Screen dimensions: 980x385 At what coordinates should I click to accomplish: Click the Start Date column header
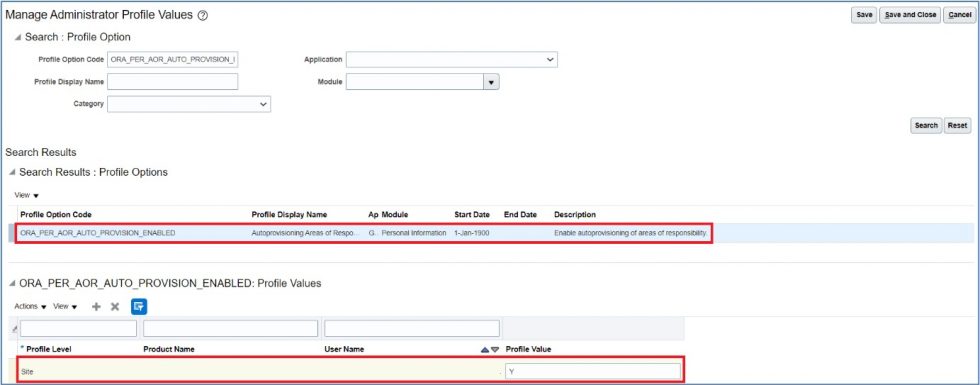tap(472, 214)
